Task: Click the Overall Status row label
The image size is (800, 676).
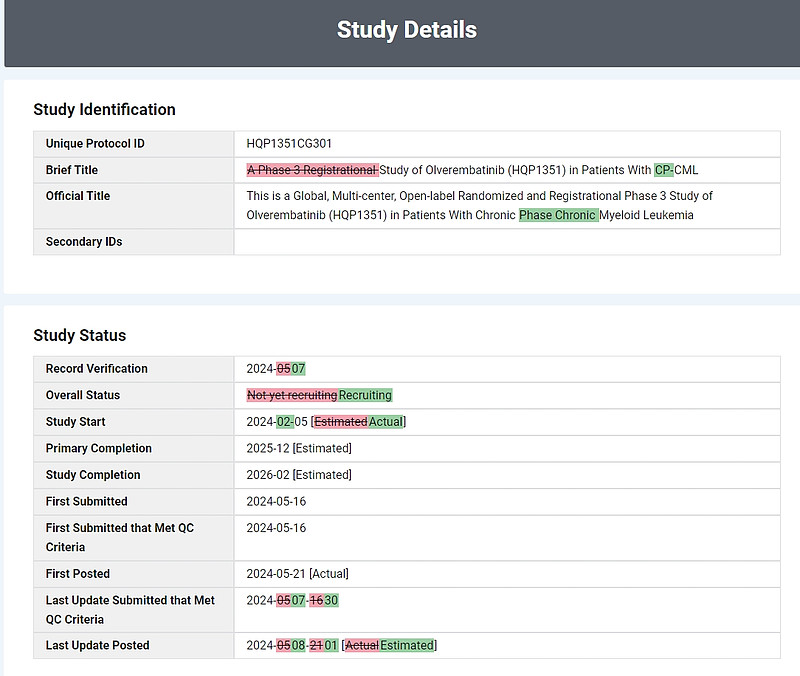Action: 83,395
